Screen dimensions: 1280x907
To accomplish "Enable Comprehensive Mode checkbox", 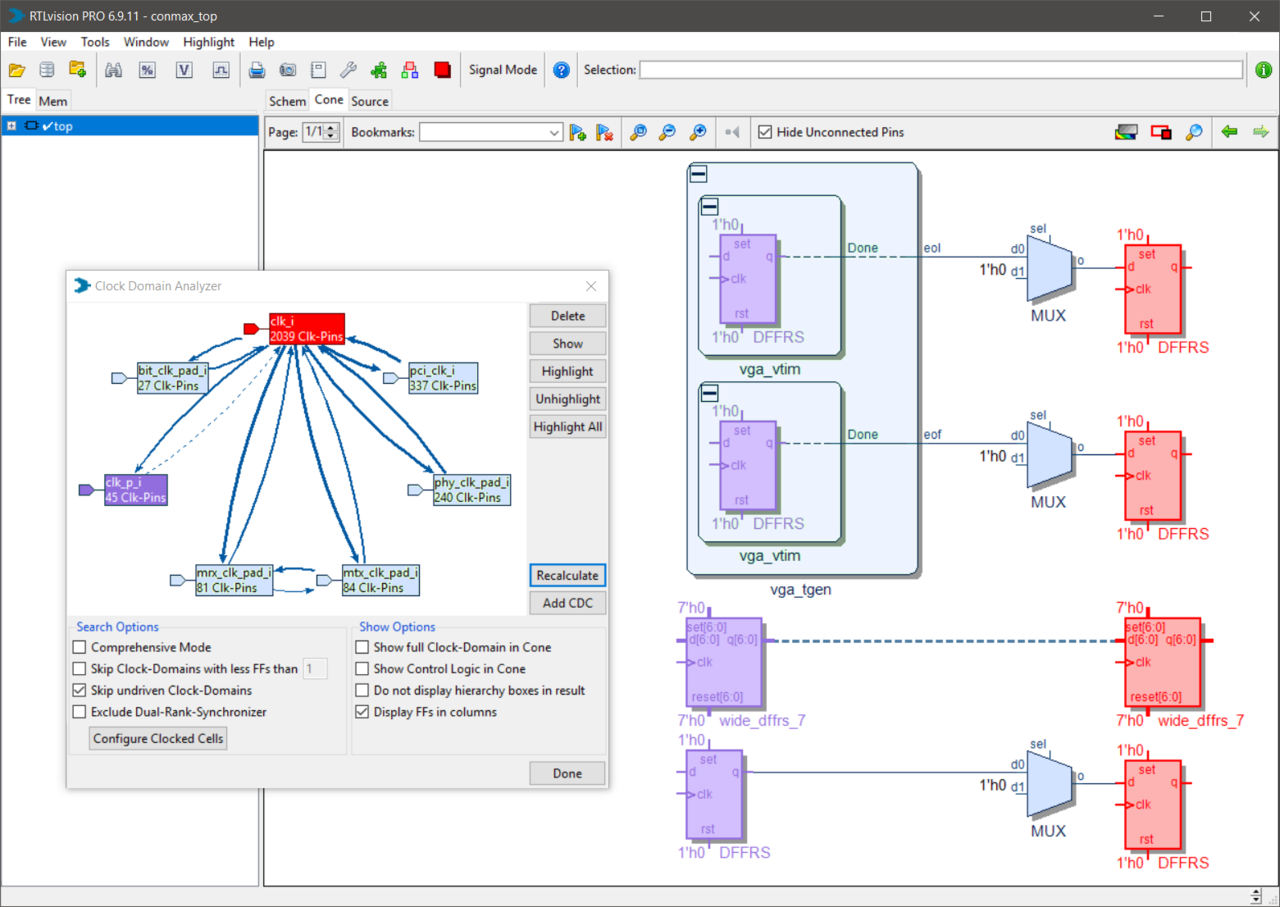I will pos(80,648).
